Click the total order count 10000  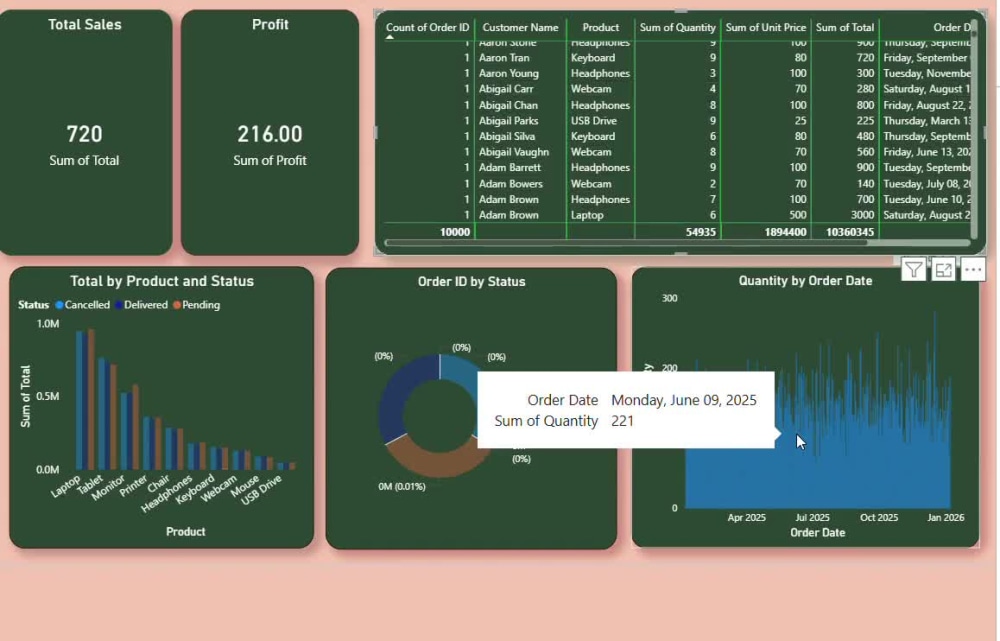click(455, 232)
